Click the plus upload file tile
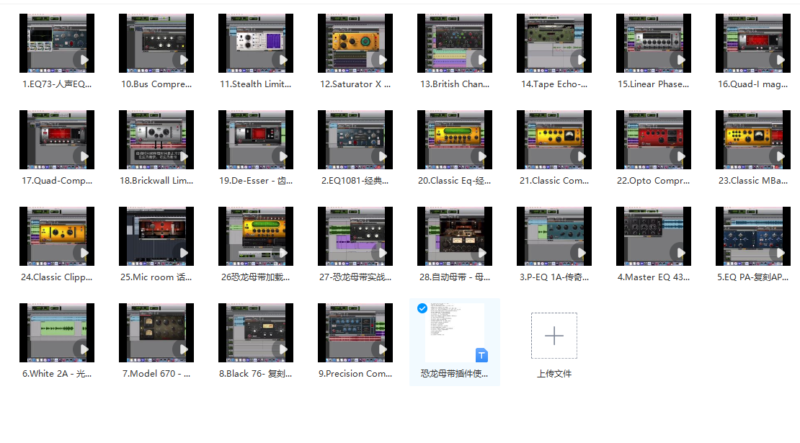The image size is (800, 443). point(554,335)
